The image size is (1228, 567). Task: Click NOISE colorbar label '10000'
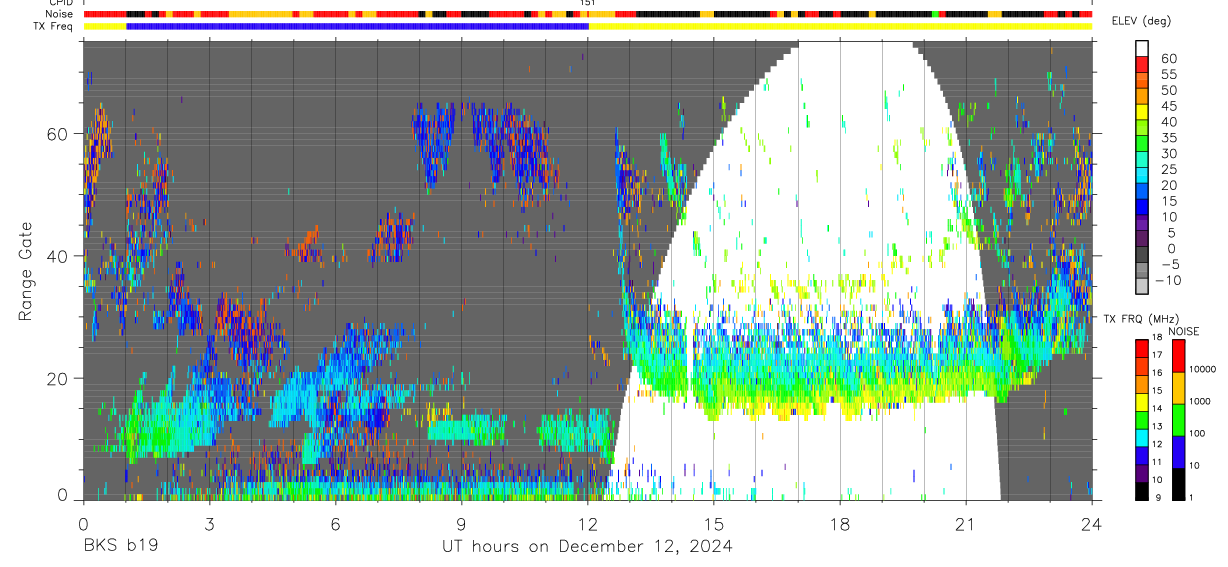coord(1203,370)
